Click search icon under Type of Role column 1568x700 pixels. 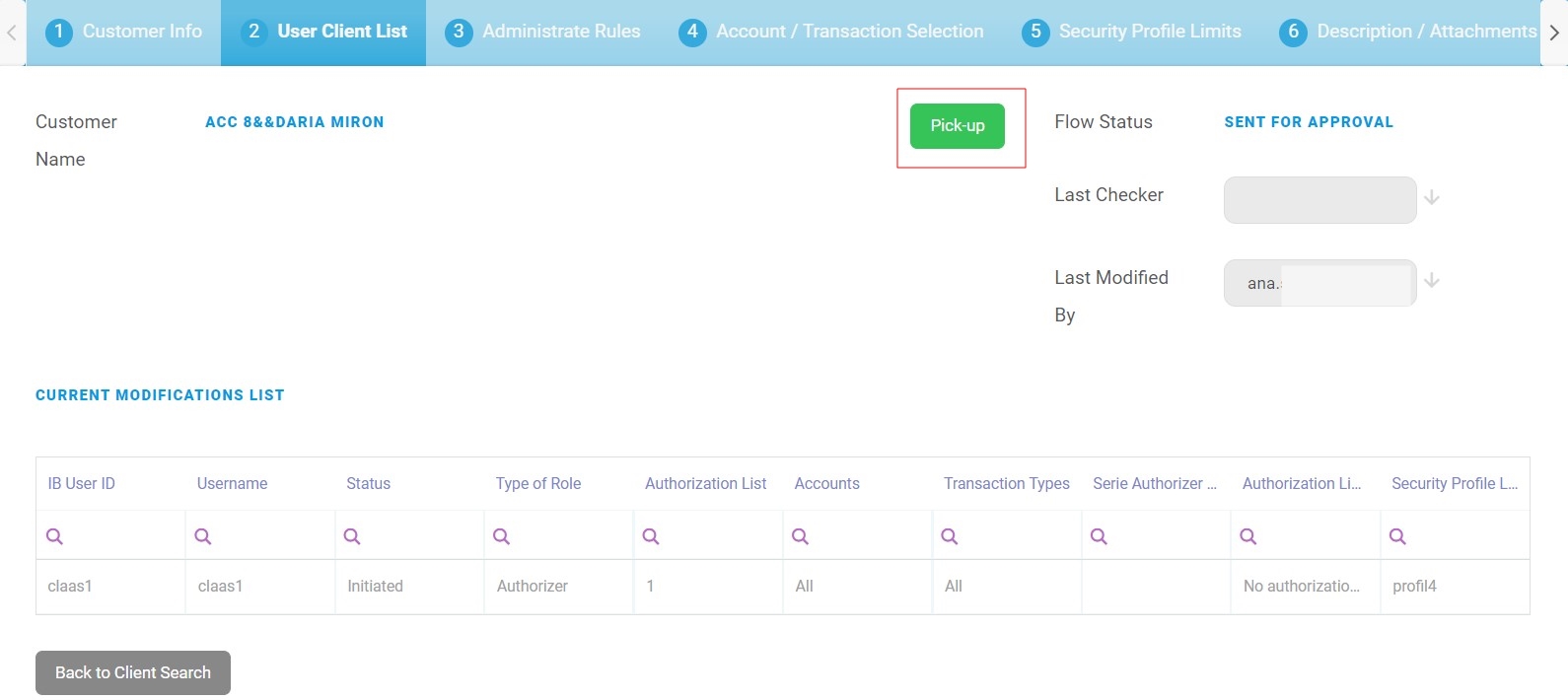(x=502, y=536)
